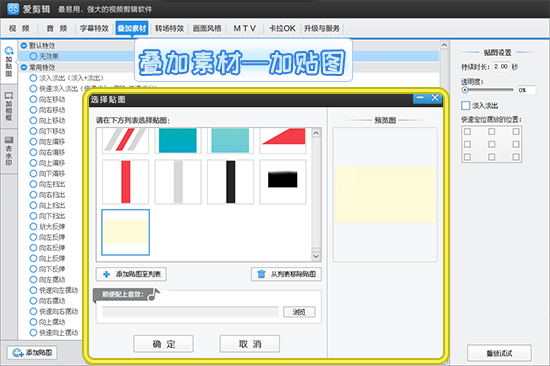This screenshot has width=550, height=366.
Task: Switch to the 音频 tab
Action: [56, 28]
